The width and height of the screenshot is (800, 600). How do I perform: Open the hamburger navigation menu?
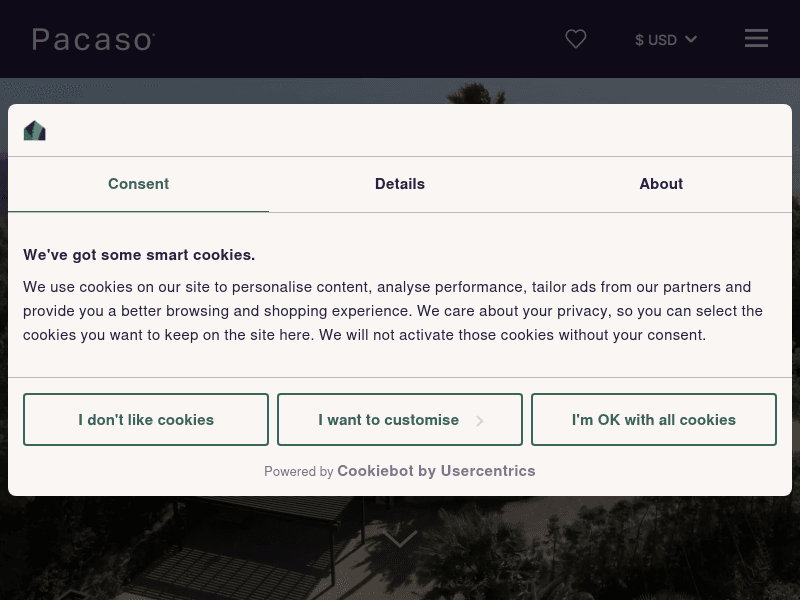point(756,39)
